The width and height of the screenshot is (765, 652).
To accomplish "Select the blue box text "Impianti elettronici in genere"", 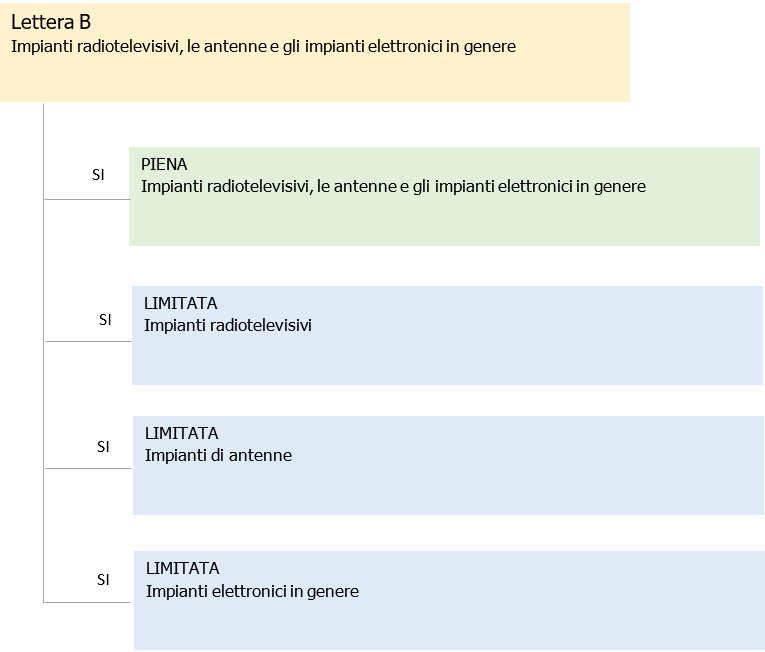I will tap(252, 591).
